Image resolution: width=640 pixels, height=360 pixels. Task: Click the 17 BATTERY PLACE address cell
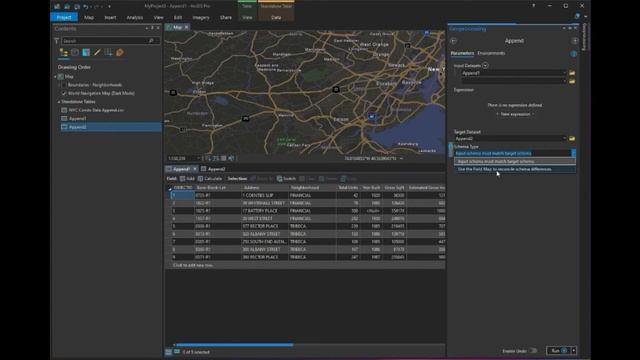click(265, 211)
